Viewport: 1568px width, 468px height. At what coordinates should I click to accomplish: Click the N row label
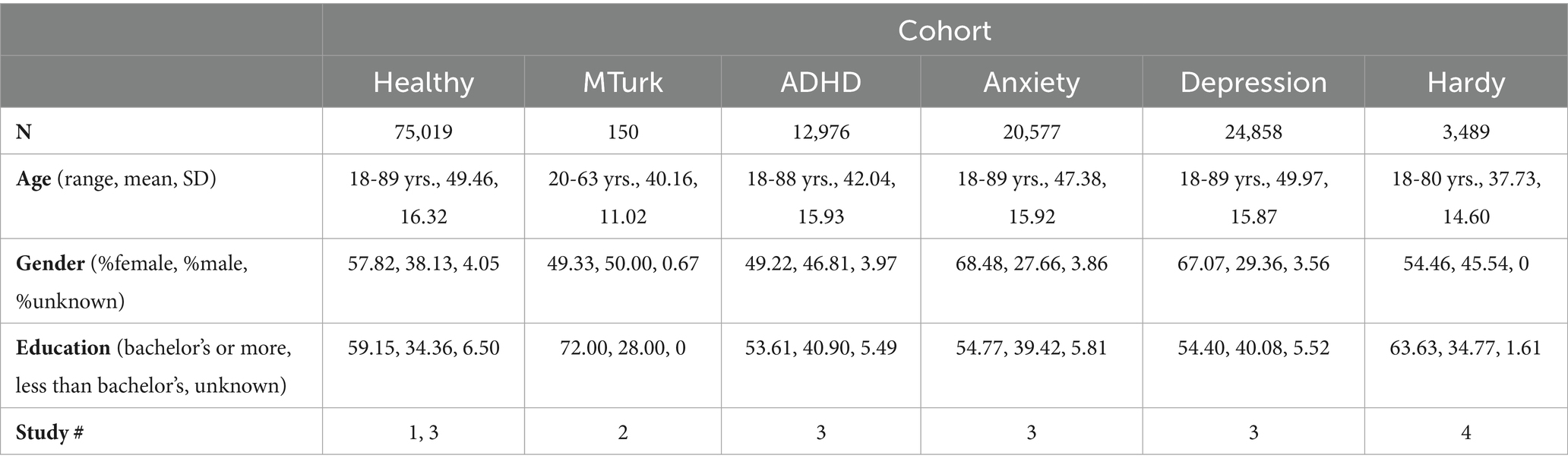pos(24,131)
